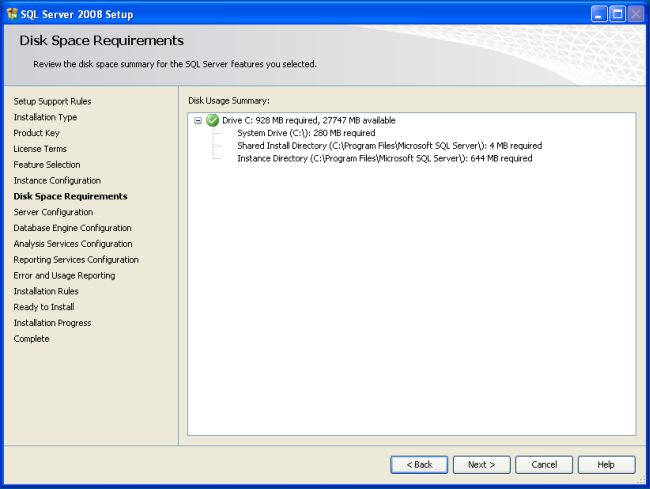Select Analysis Services Configuration step
Viewport: 650px width, 489px height.
pos(73,244)
